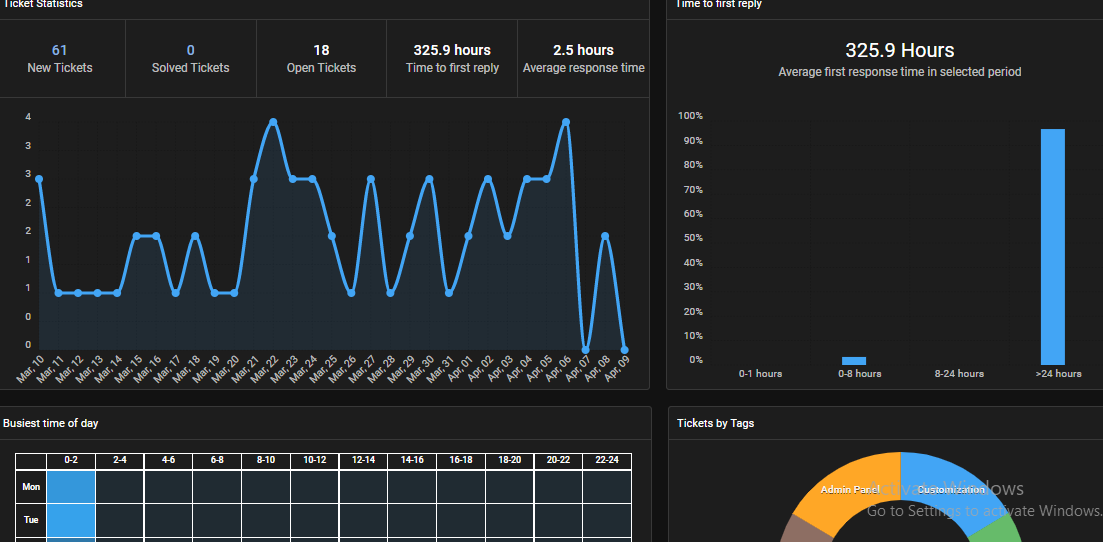The height and width of the screenshot is (542, 1103).
Task: Select the 2.5 hours Average response time stat
Action: coord(583,58)
